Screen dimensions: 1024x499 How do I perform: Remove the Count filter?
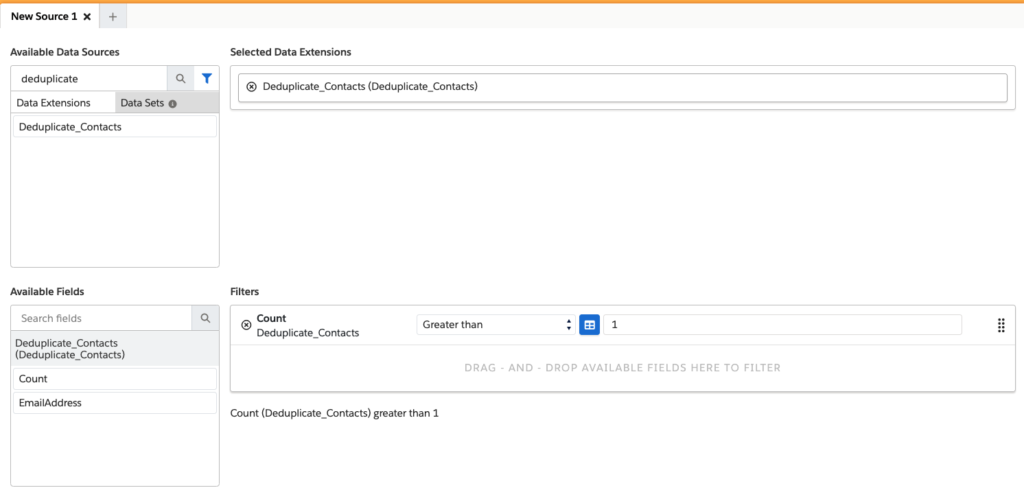tap(246, 325)
